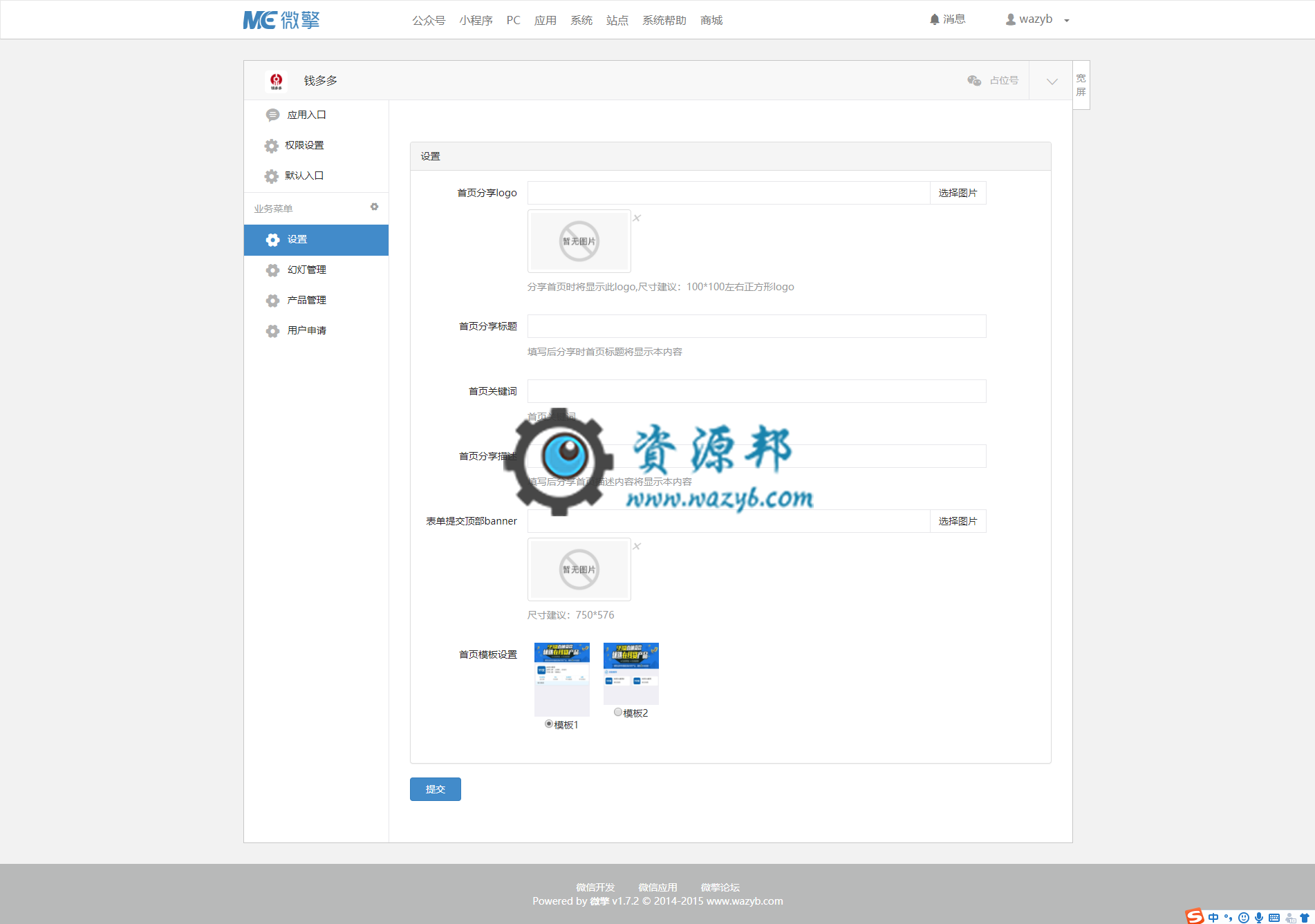Open the 系统帮助 menu
Screen dimensions: 1315x924
664,20
